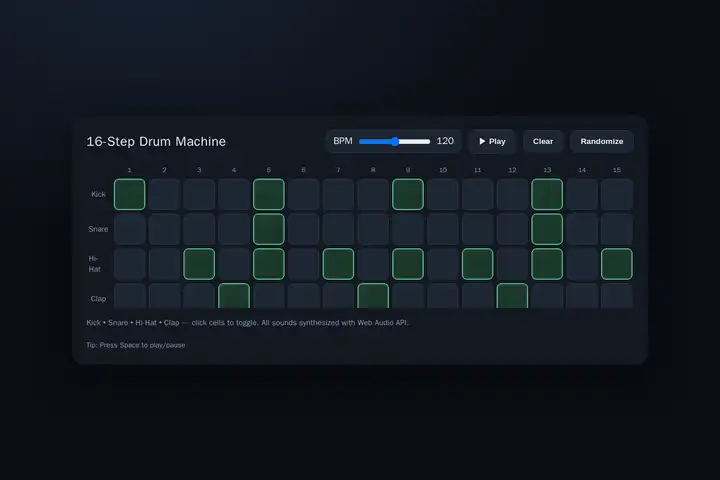Viewport: 720px width, 480px height.
Task: Start playback with the Play button
Action: coord(492,141)
